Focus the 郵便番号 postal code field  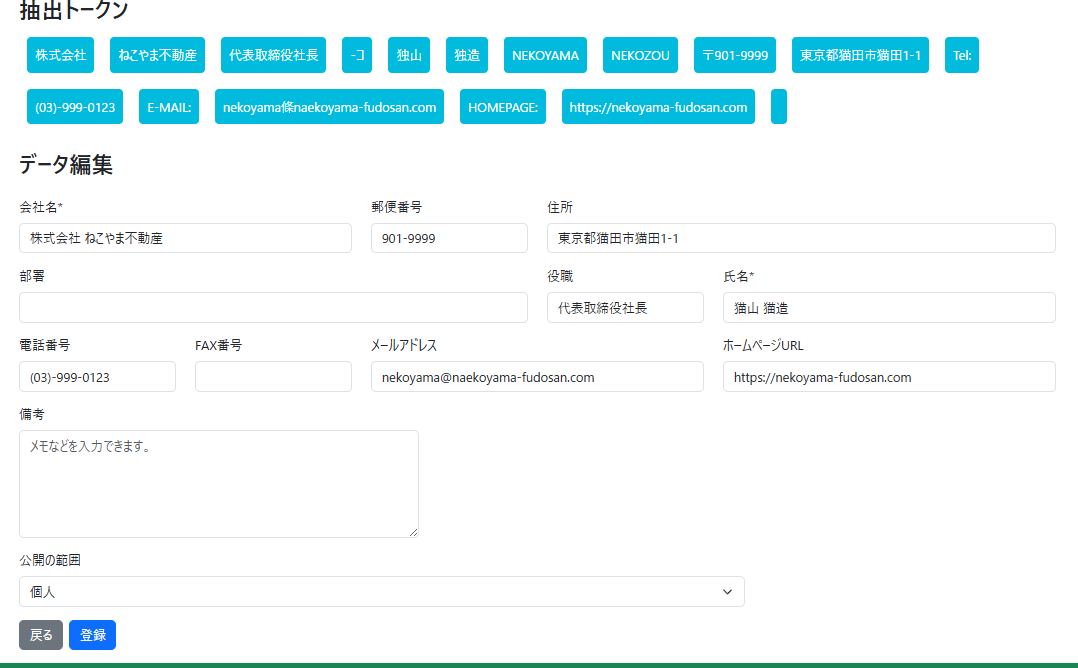(x=448, y=238)
